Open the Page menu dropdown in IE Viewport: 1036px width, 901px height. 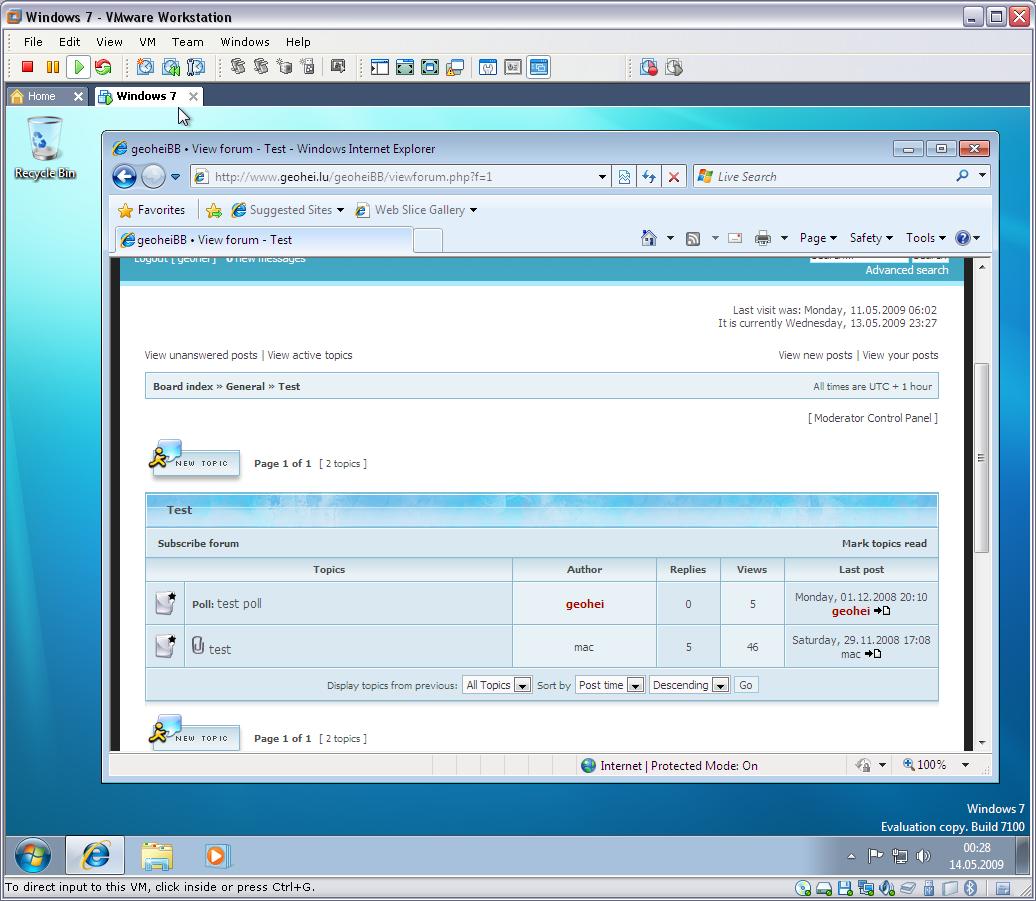tap(818, 238)
